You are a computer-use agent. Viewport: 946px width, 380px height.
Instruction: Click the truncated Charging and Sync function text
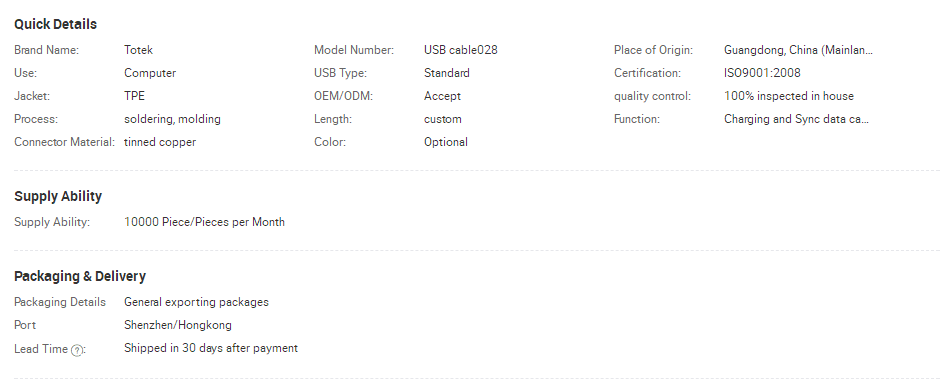pyautogui.click(x=796, y=119)
